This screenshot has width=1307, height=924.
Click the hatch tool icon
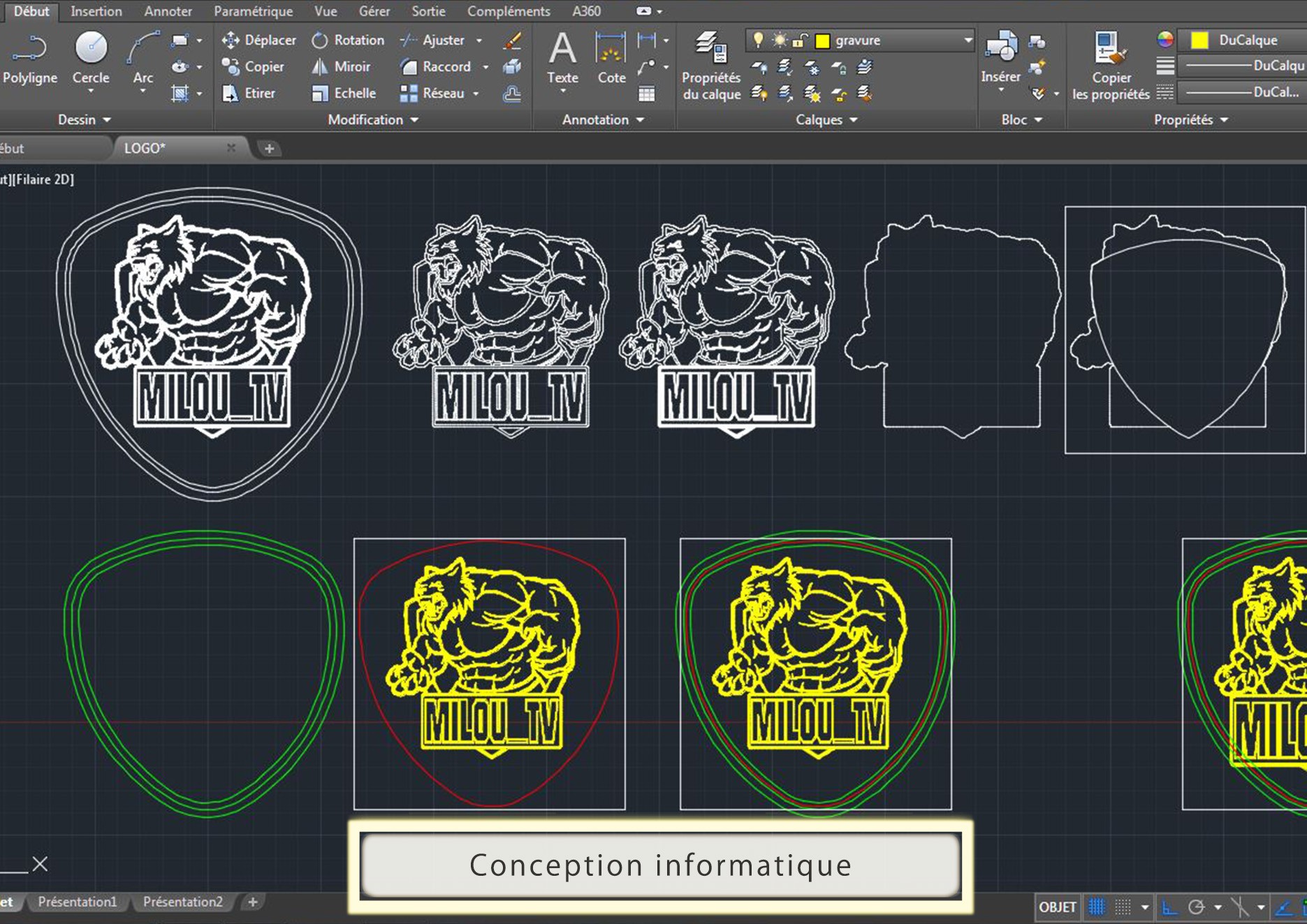click(x=180, y=93)
